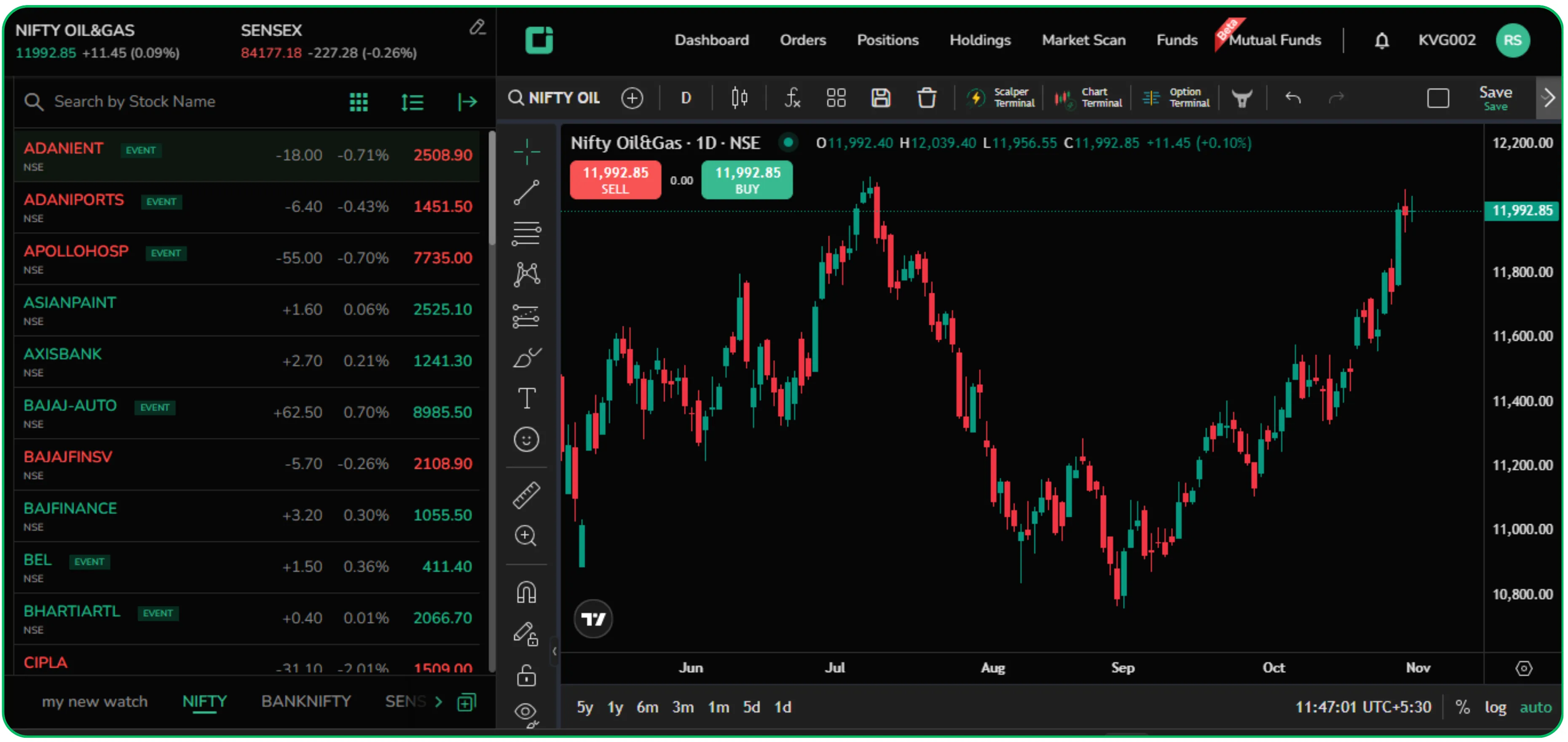Open the D interval dropdown
The height and width of the screenshot is (742, 1568).
click(x=685, y=97)
